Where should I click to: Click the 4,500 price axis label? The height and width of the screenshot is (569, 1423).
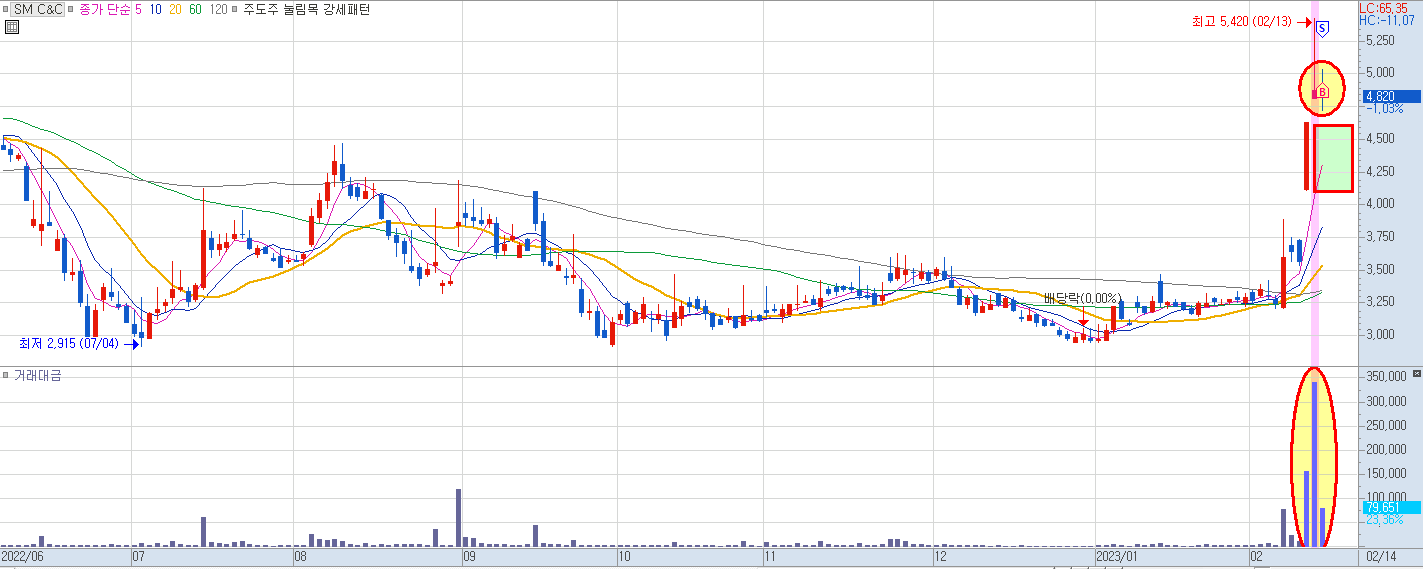pyautogui.click(x=1379, y=139)
